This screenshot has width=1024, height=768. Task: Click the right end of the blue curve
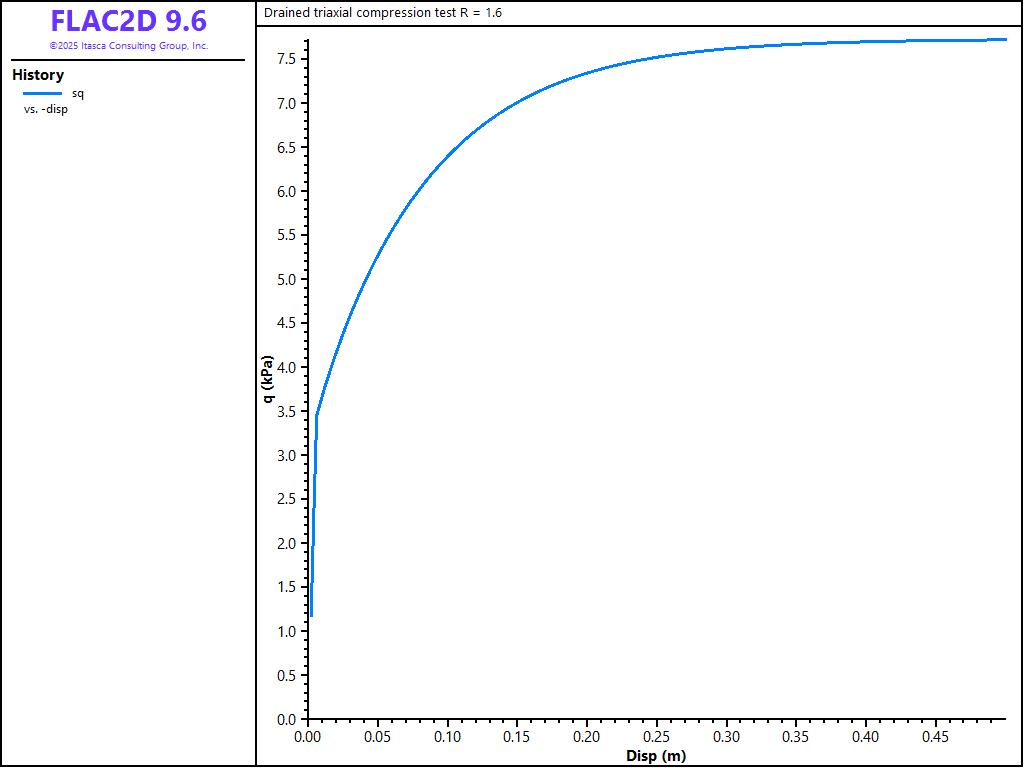click(x=1004, y=40)
